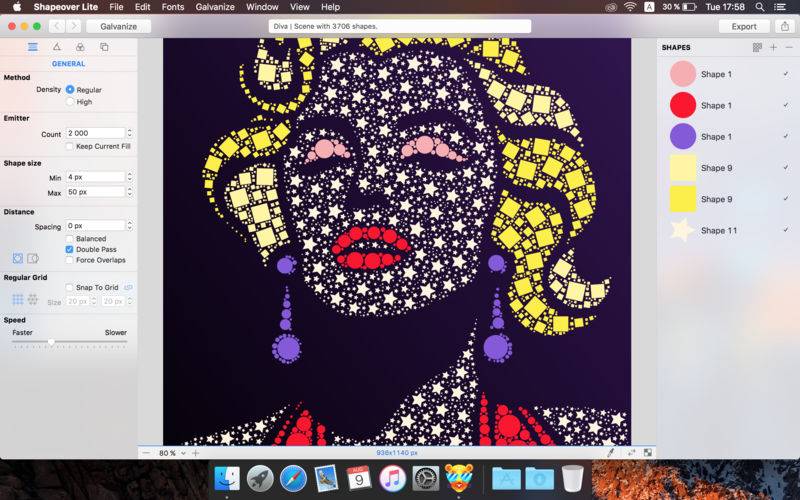Click the Galvanize toolbar button
The image size is (800, 500).
(x=118, y=27)
